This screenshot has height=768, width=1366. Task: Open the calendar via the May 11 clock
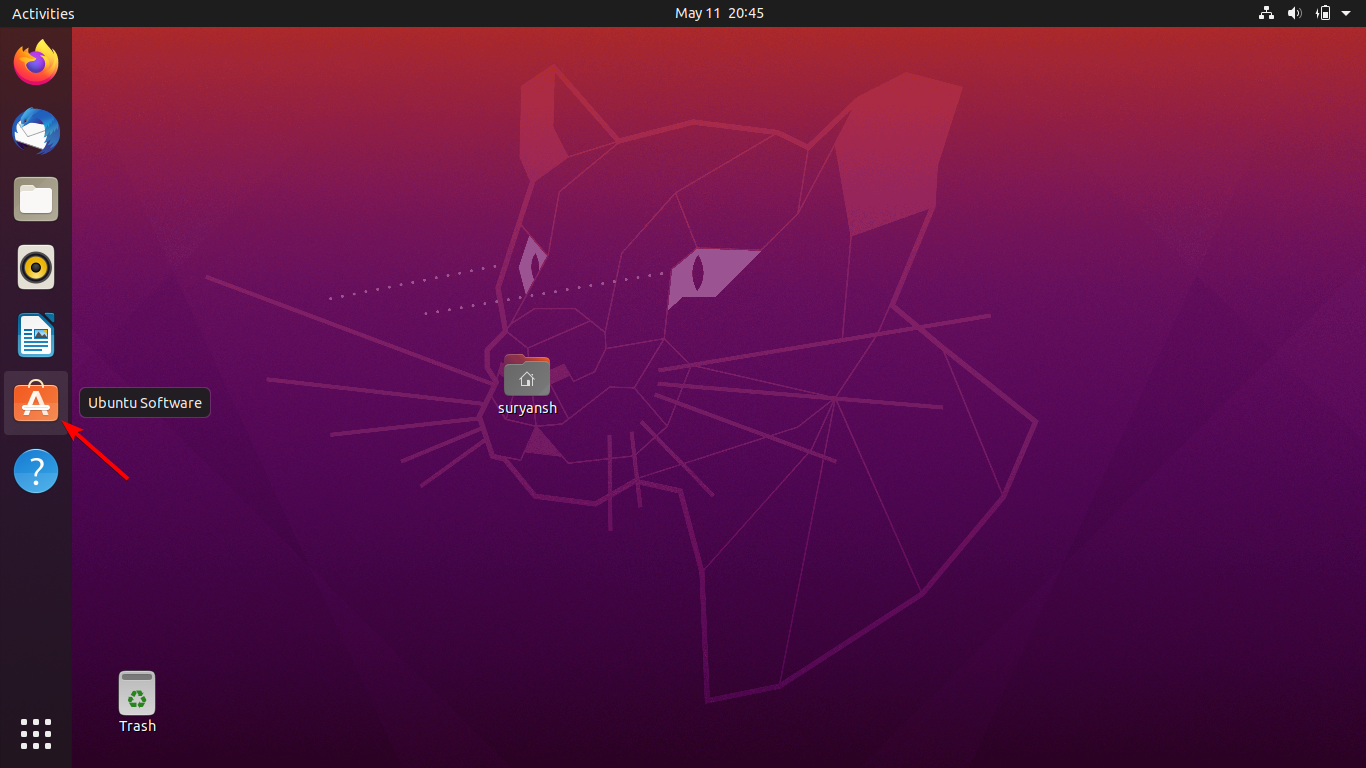(x=719, y=13)
